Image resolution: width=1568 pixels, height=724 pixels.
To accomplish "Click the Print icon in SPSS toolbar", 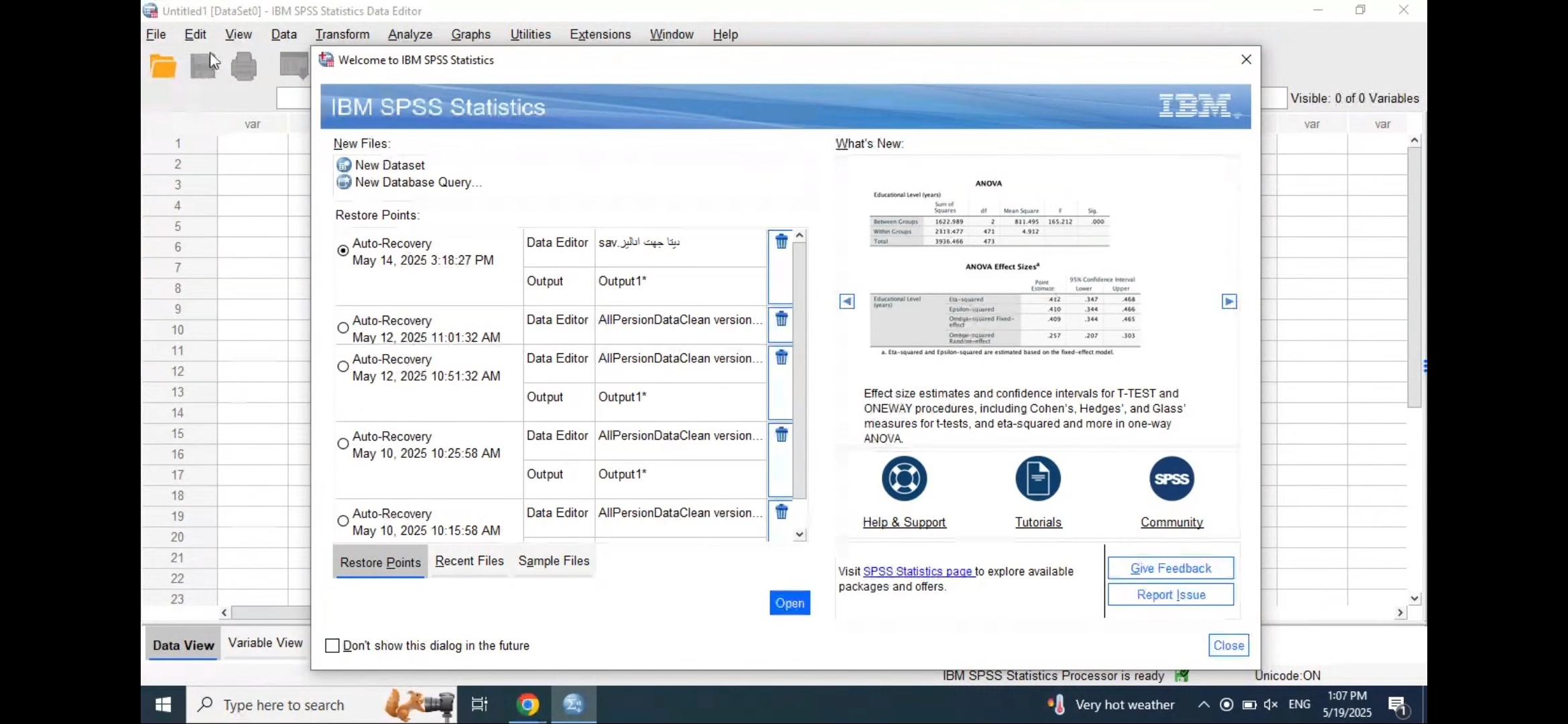I will coord(244,66).
